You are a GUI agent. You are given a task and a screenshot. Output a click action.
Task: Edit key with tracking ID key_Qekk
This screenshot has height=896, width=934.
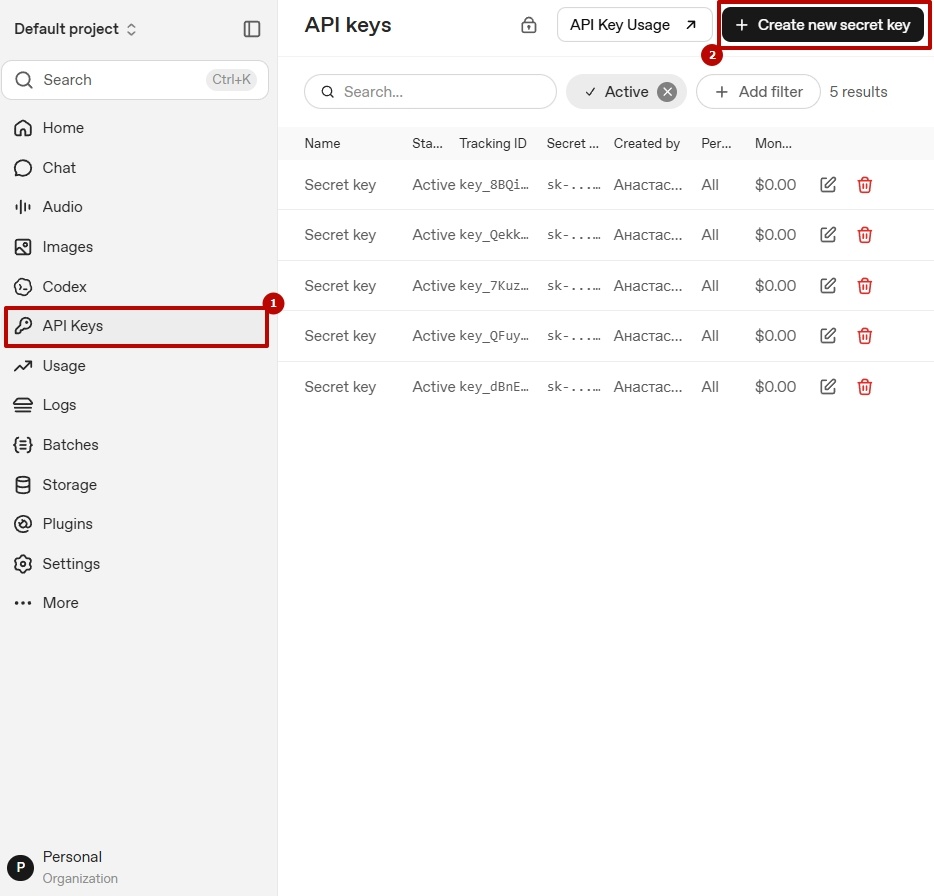point(828,235)
